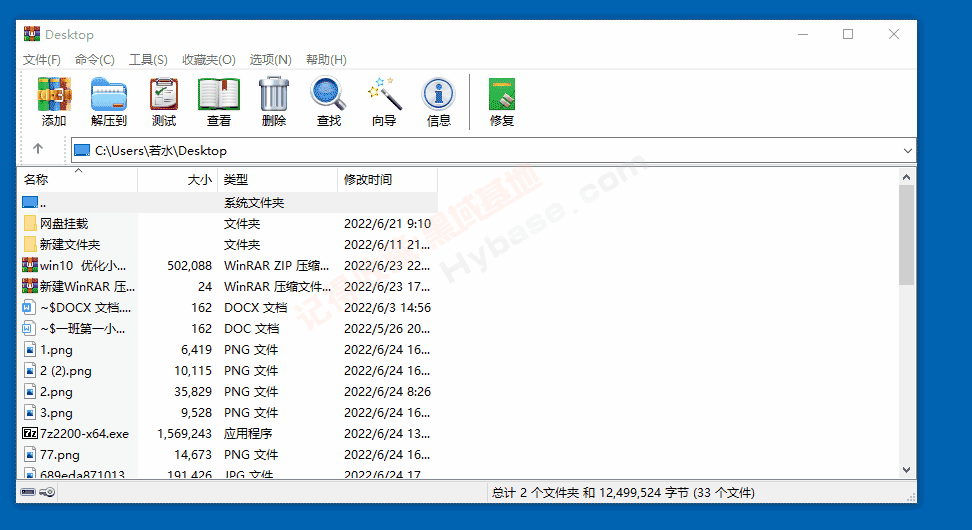
Task: Sort by the 类型 column header
Action: [x=278, y=180]
